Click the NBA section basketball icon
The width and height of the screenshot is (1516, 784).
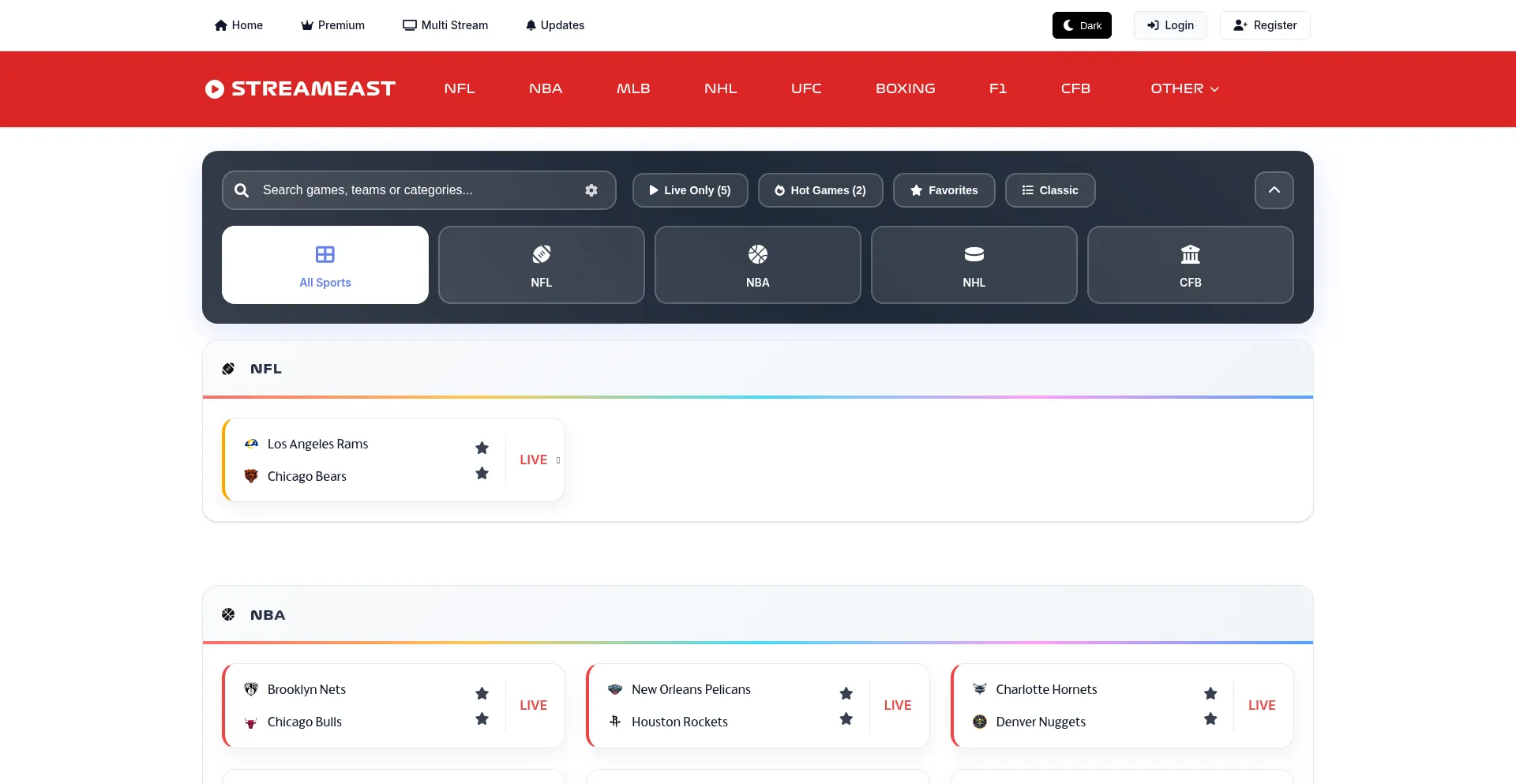[x=228, y=614]
